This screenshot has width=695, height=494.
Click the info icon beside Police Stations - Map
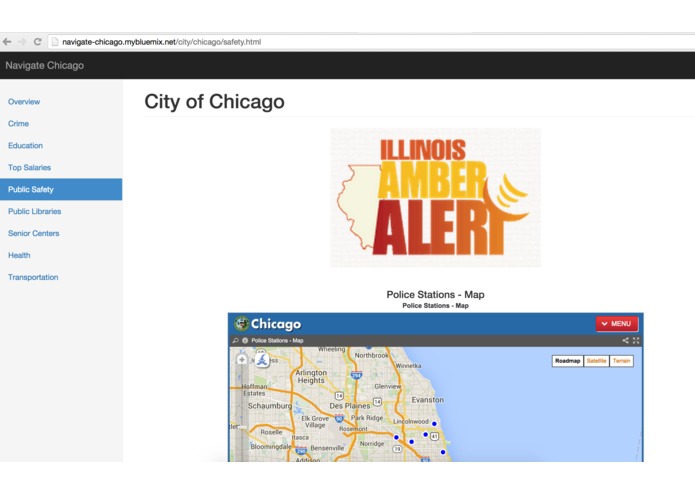click(x=245, y=341)
